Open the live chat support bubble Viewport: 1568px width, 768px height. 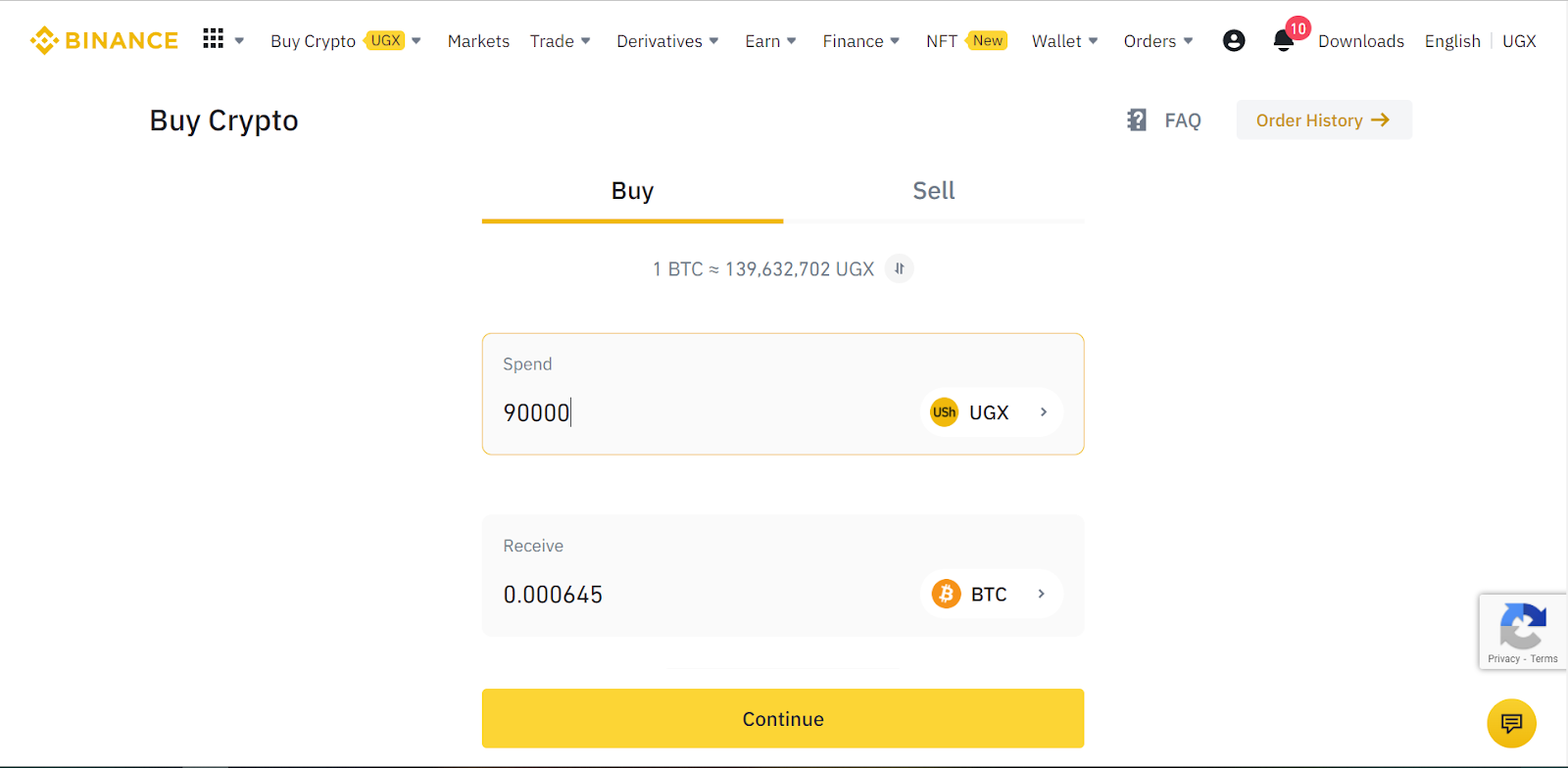click(1511, 723)
